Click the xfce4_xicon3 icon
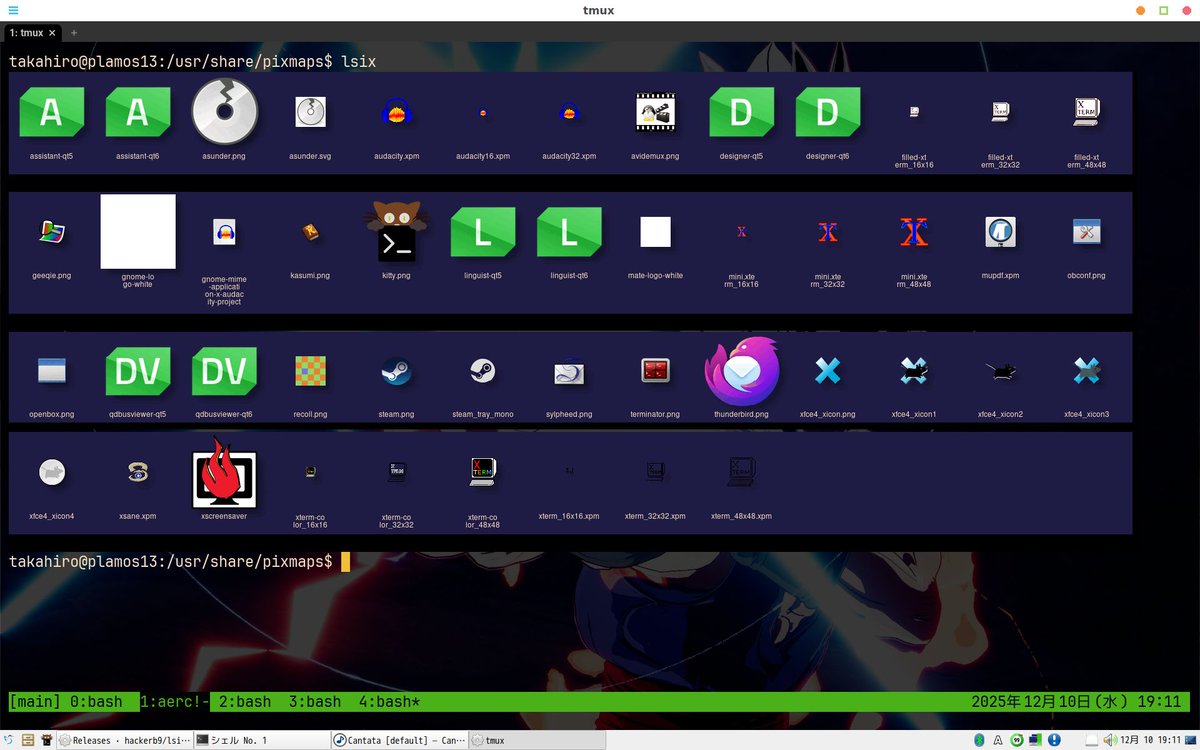 click(x=1087, y=371)
